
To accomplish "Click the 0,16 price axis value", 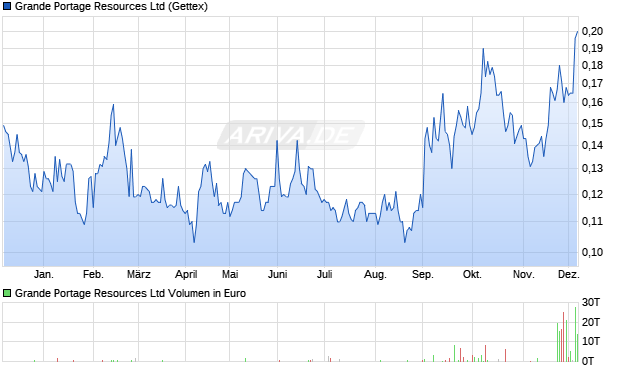I will [x=592, y=102].
